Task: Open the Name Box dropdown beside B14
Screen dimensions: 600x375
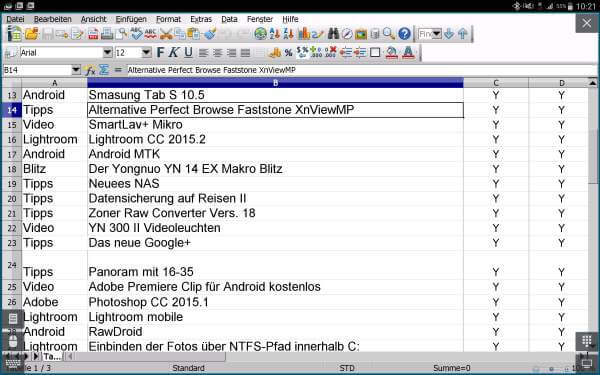Action: (x=76, y=70)
